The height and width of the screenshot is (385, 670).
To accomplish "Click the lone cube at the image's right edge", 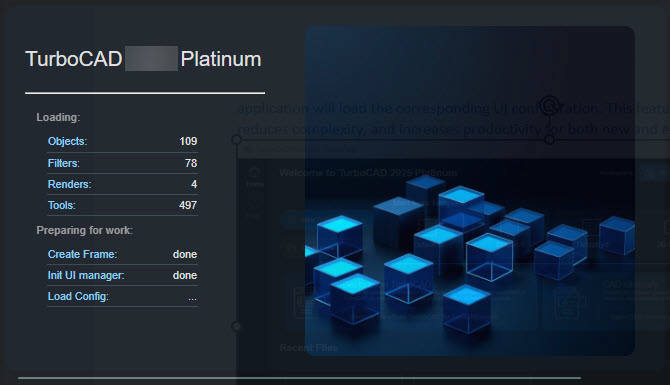I will (617, 235).
